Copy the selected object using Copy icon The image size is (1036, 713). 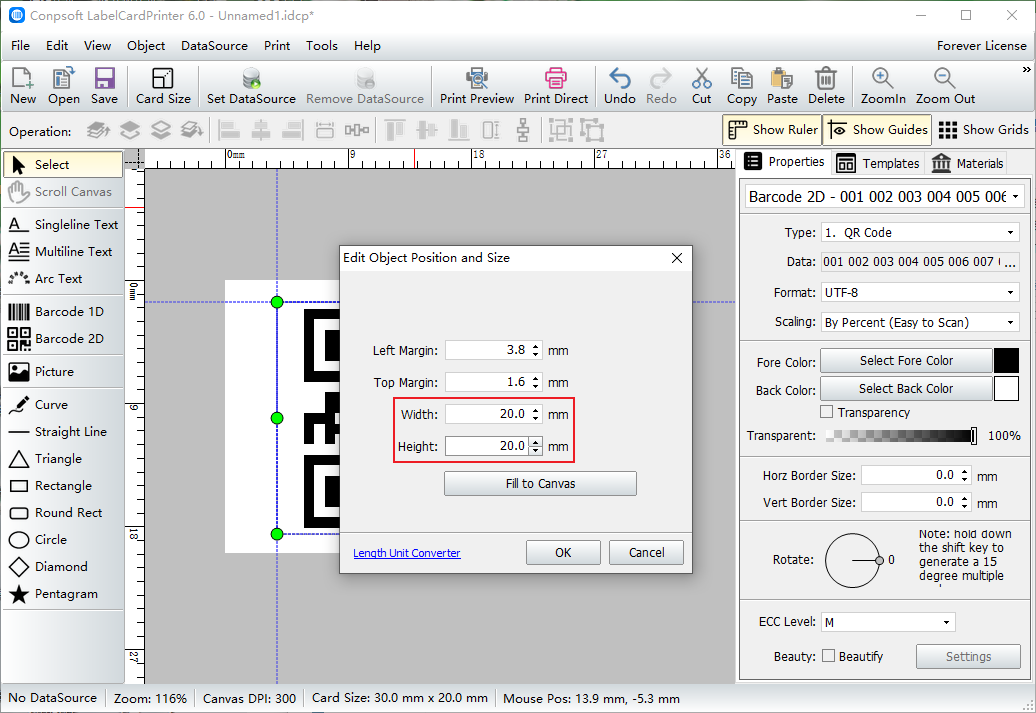pos(741,86)
